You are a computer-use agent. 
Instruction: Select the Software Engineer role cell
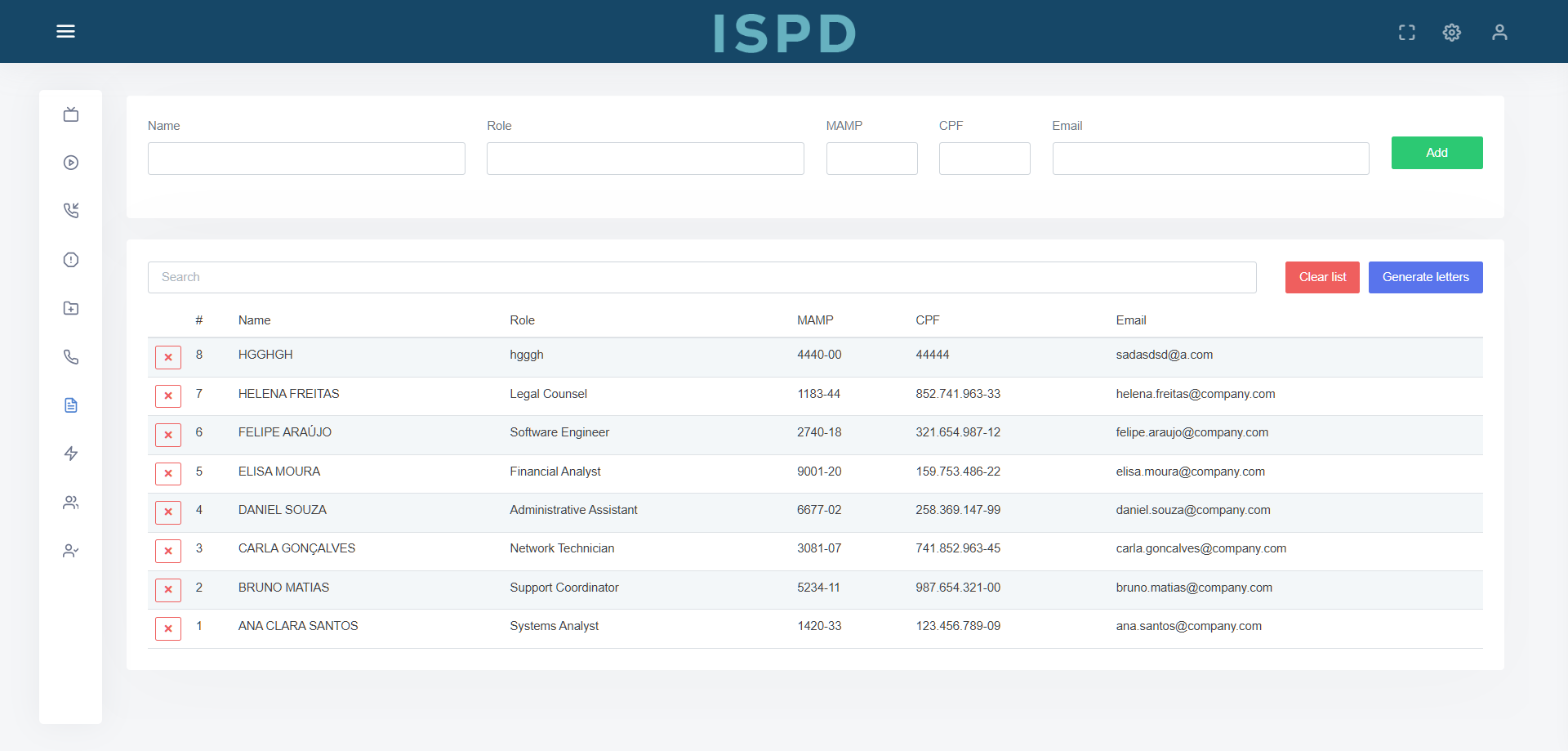pos(559,432)
